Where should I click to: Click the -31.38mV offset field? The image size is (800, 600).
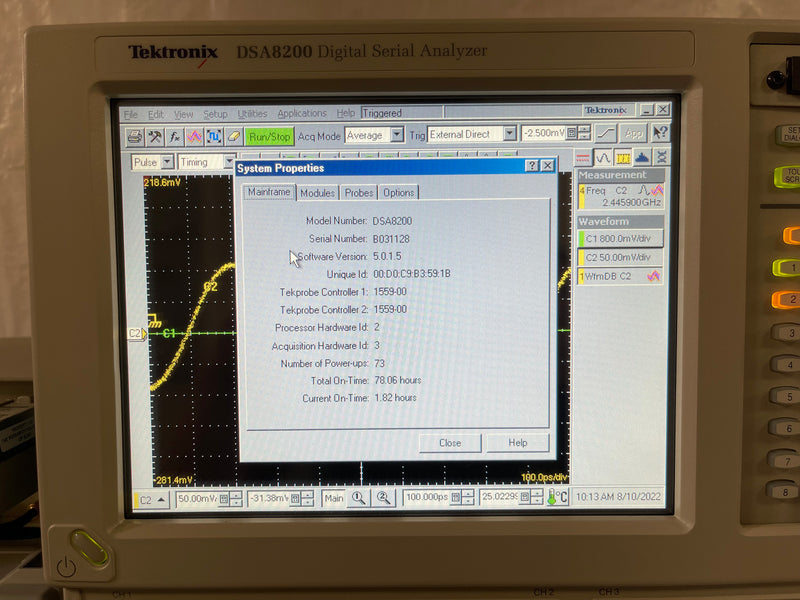click(x=268, y=498)
